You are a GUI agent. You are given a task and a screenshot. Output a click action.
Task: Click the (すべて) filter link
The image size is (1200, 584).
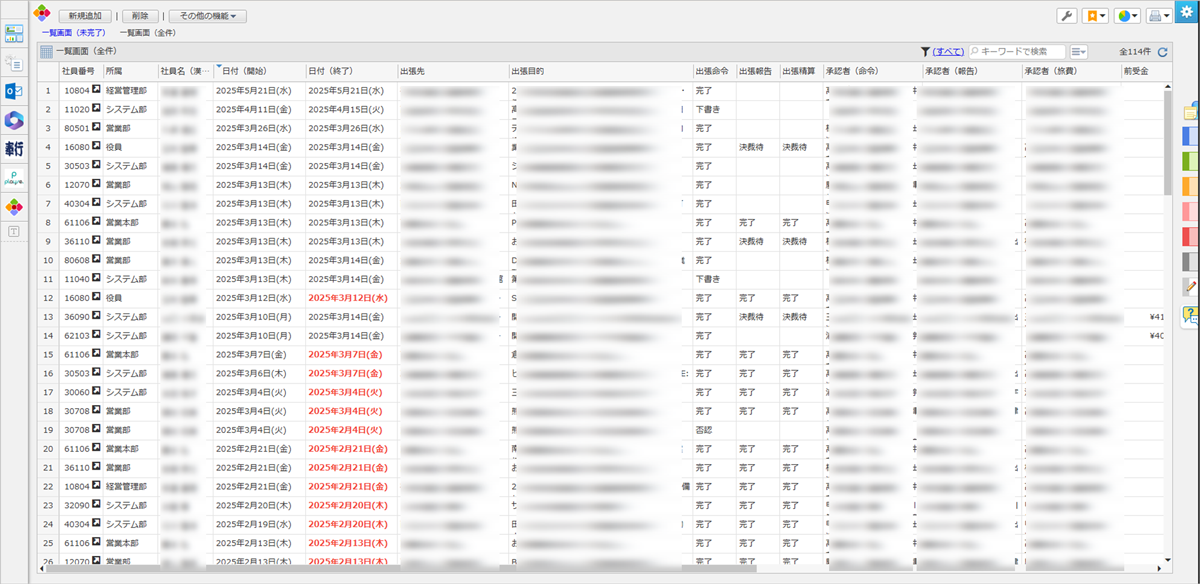(948, 51)
